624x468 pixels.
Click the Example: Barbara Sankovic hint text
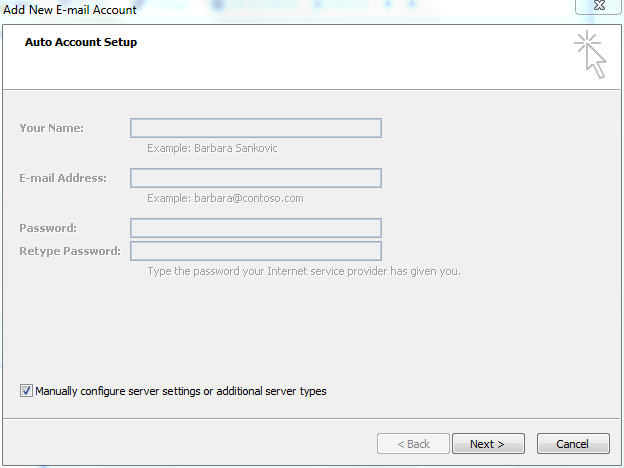pyautogui.click(x=212, y=148)
